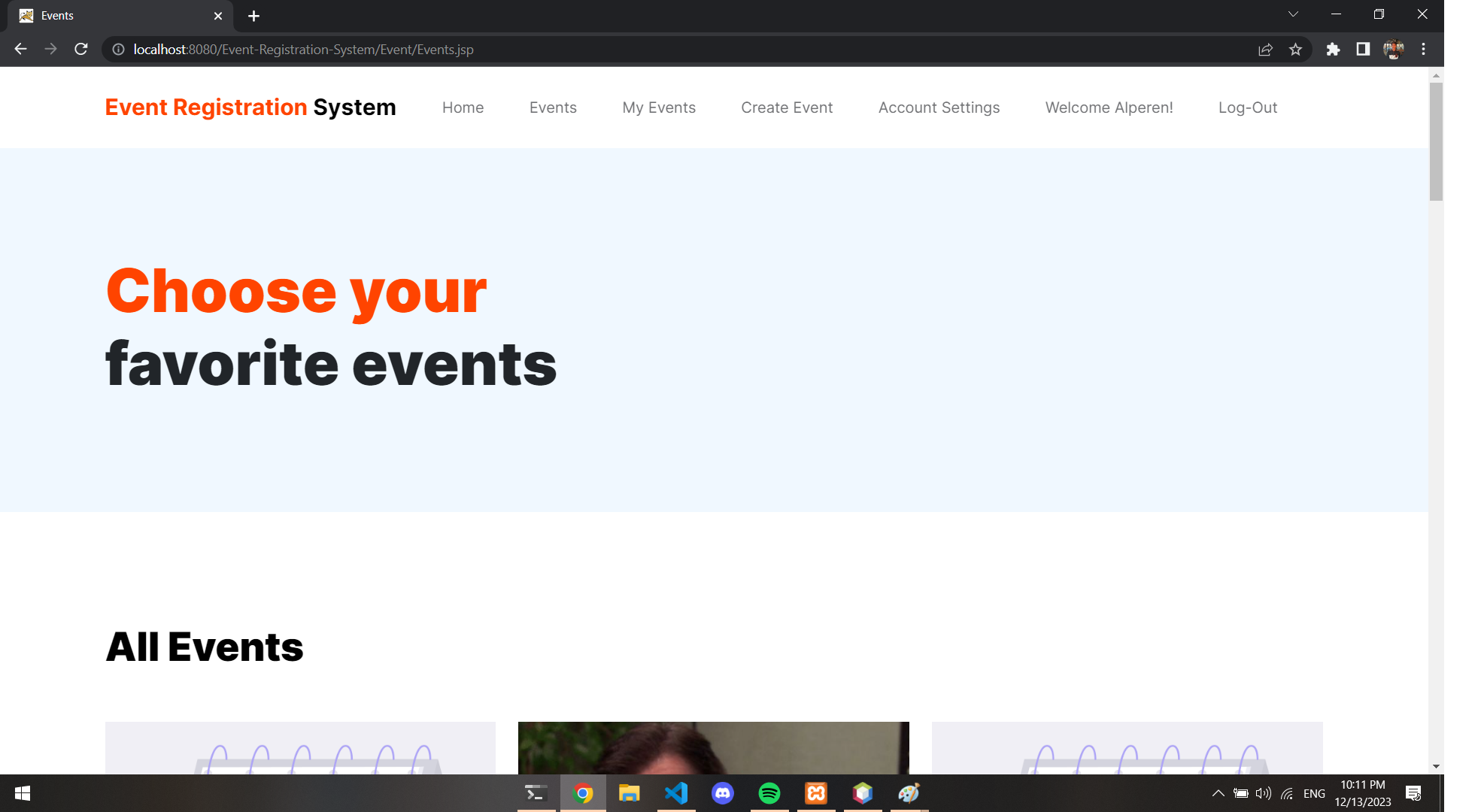This screenshot has width=1478, height=812.
Task: Go to My Events page
Action: [x=658, y=108]
